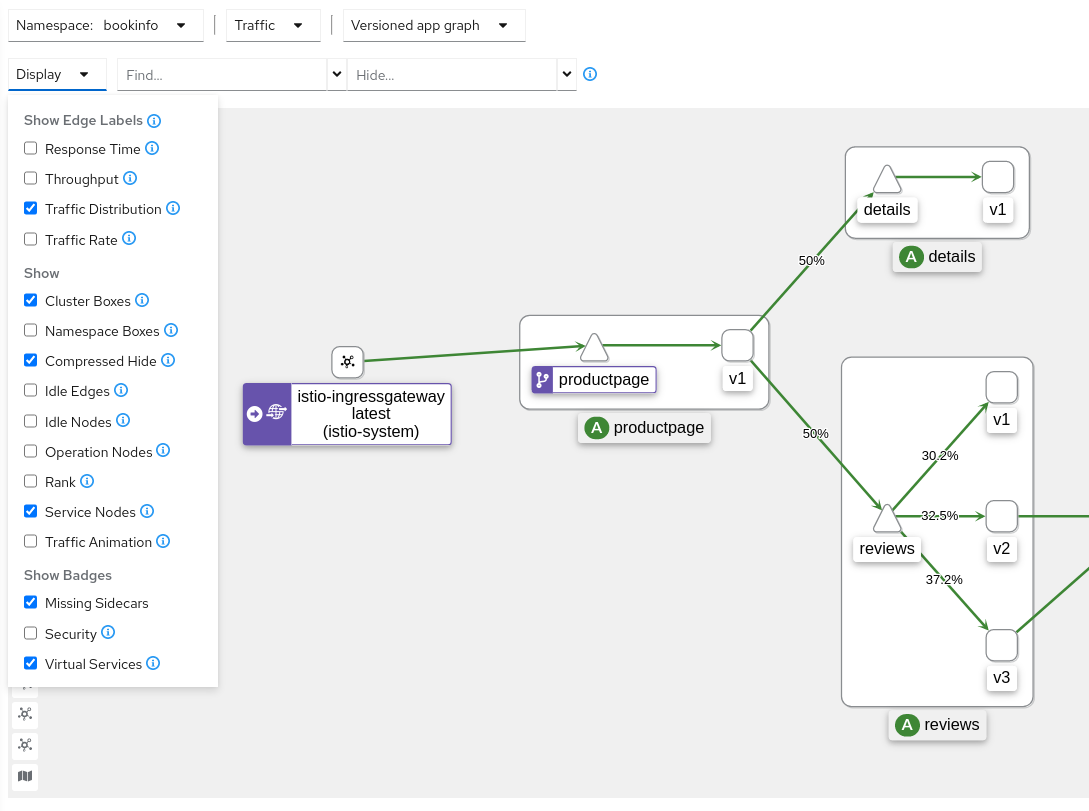
Task: Click the reviews app label badge
Action: click(937, 725)
